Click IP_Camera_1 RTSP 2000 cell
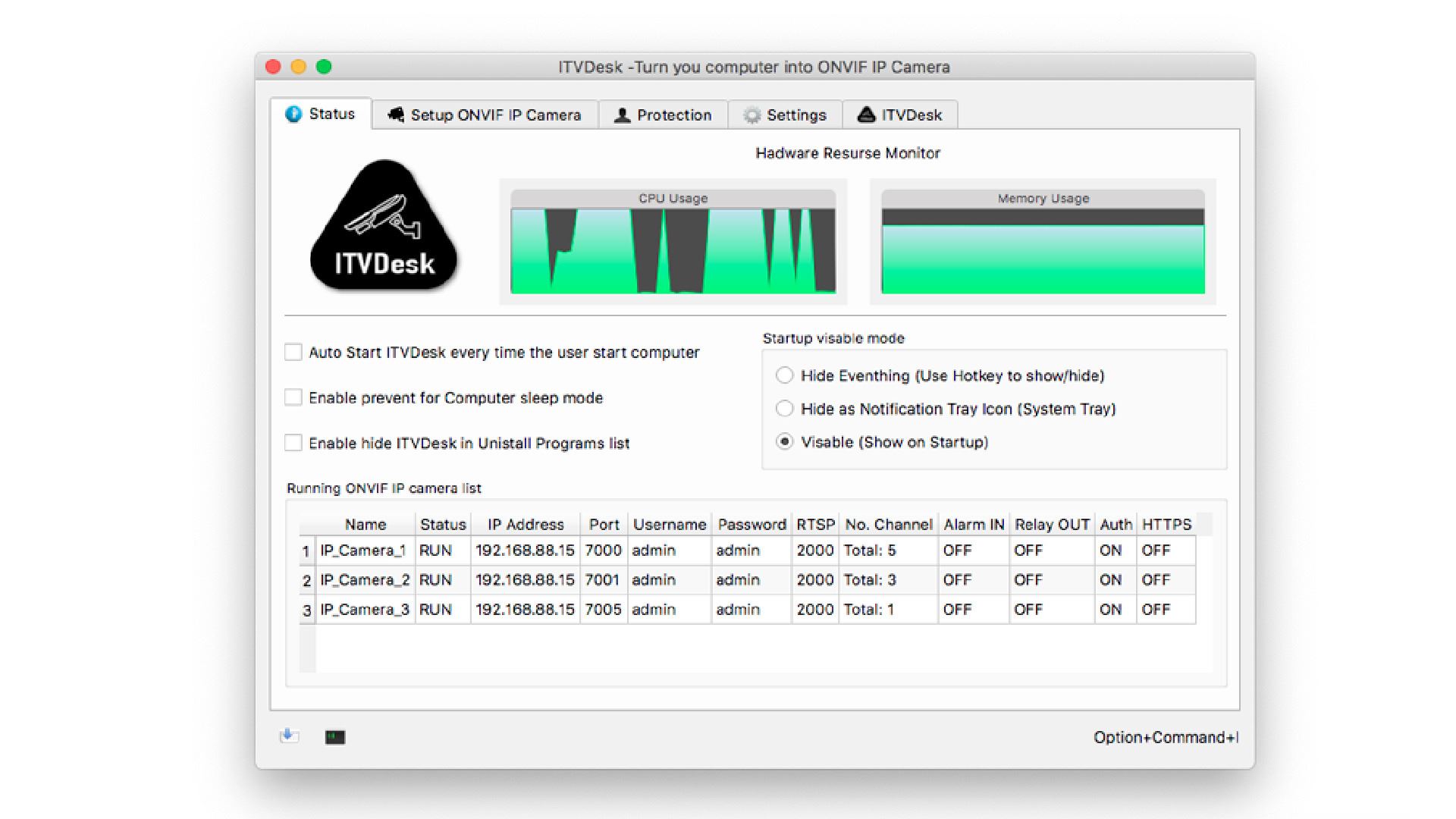 (x=815, y=551)
